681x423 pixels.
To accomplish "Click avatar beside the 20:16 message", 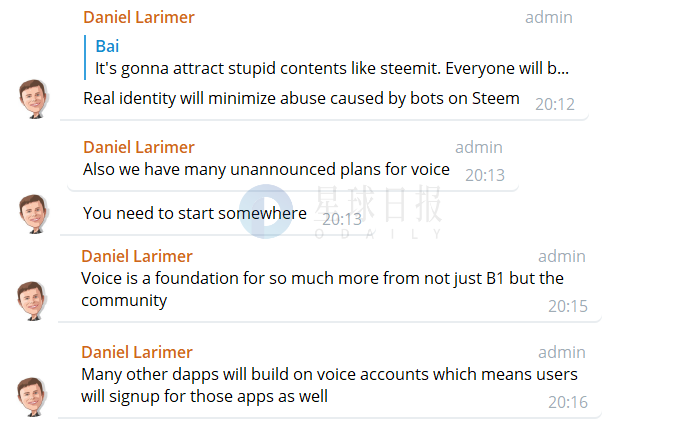I will 32,397.
